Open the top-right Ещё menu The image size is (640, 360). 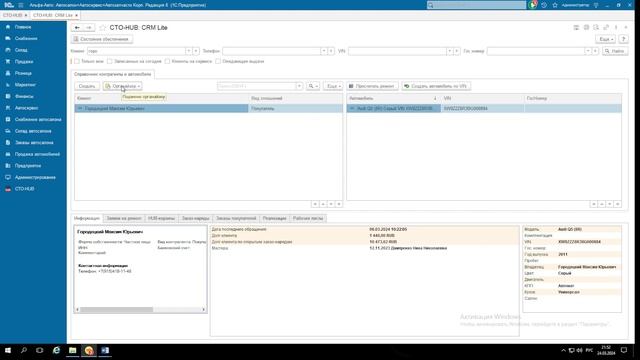[x=605, y=39]
